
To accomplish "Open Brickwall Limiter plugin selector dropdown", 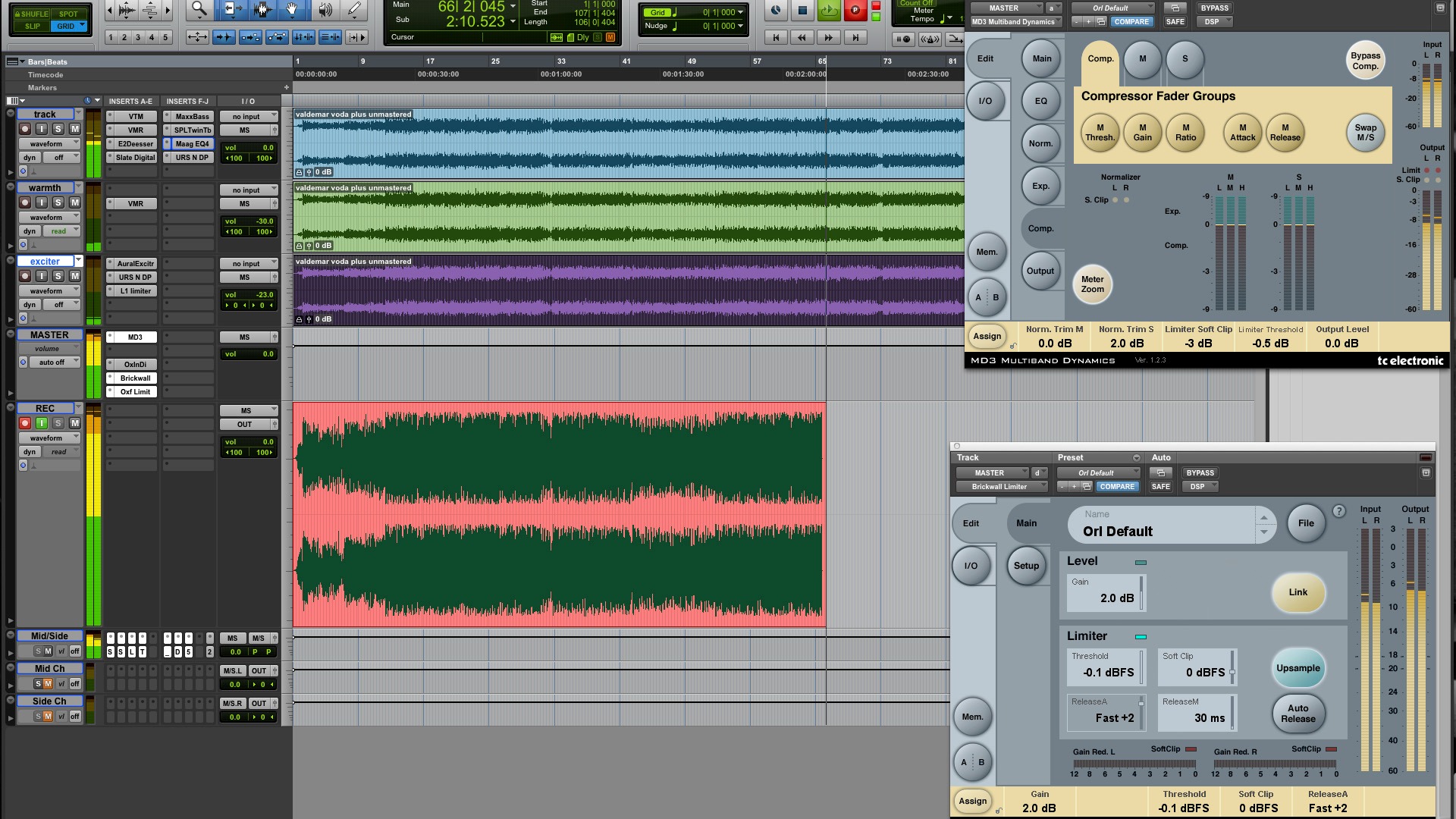I will coord(1000,487).
